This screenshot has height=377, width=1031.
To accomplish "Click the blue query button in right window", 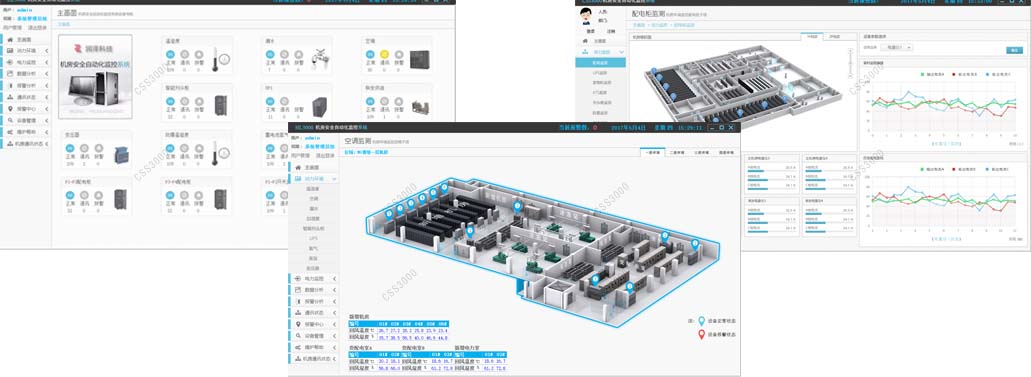I will pyautogui.click(x=1015, y=50).
